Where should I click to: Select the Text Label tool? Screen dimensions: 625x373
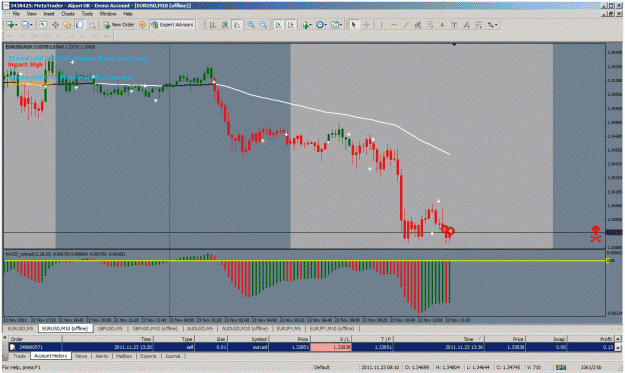[x=454, y=25]
